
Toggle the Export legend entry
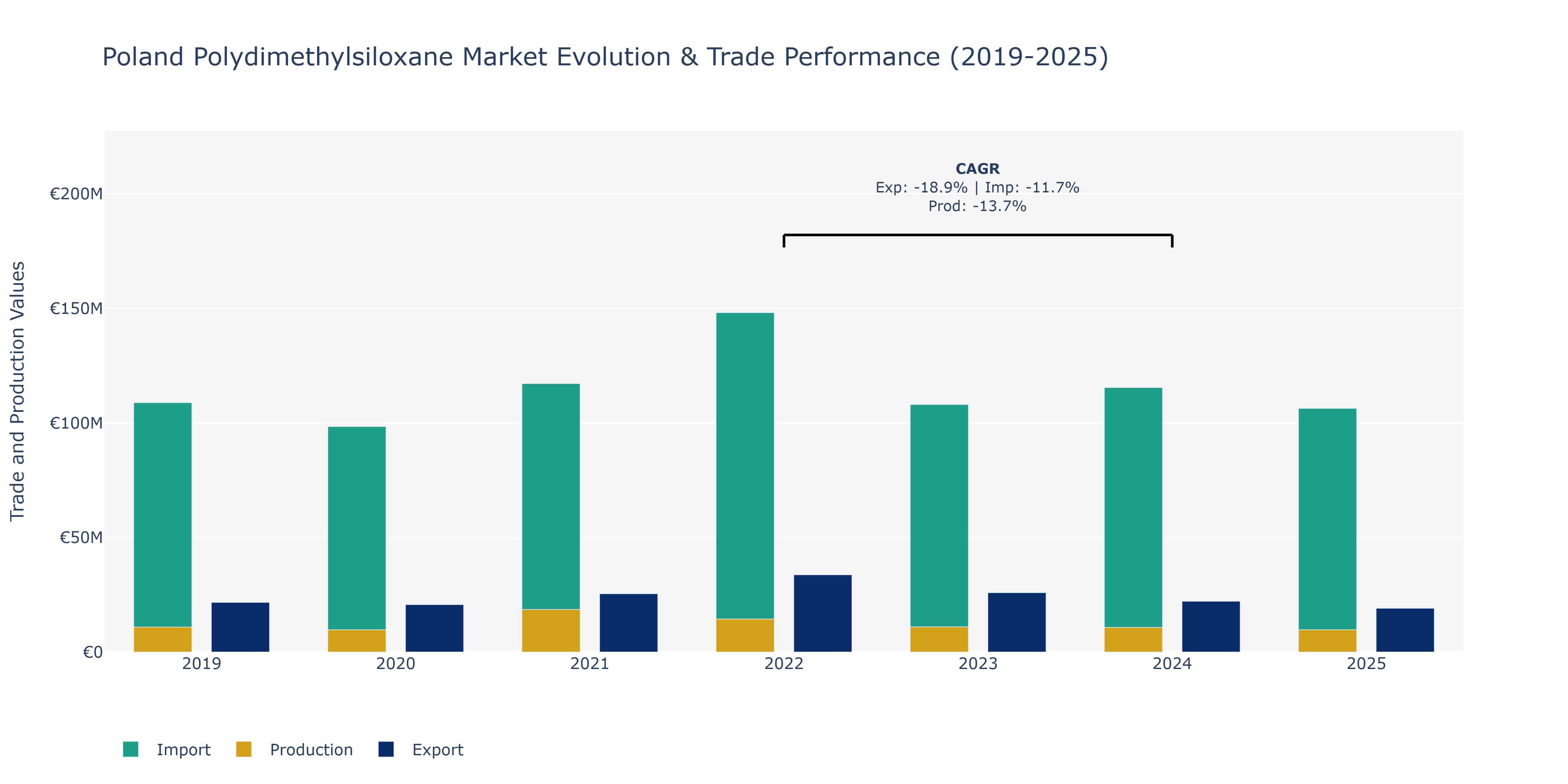[x=421, y=749]
